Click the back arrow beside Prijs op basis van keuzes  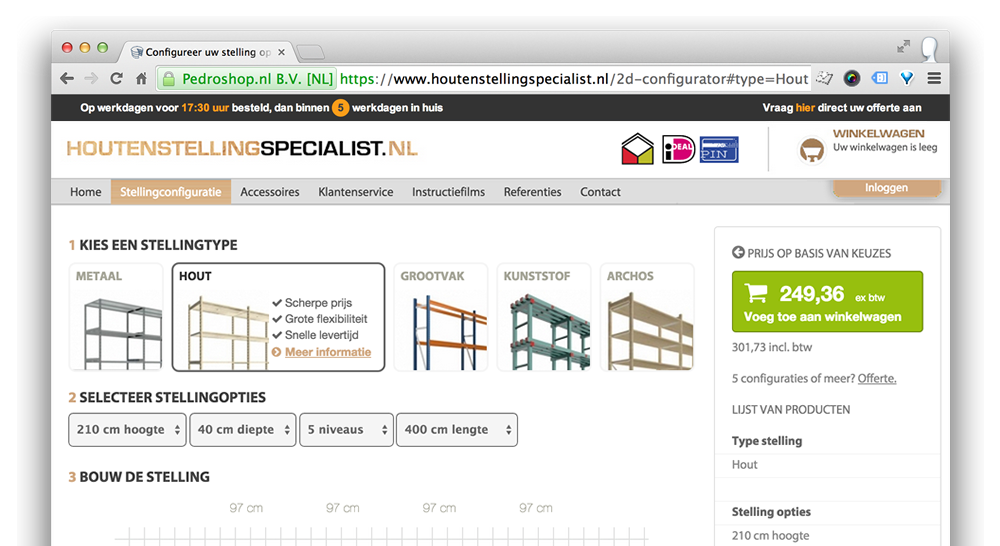tap(738, 253)
